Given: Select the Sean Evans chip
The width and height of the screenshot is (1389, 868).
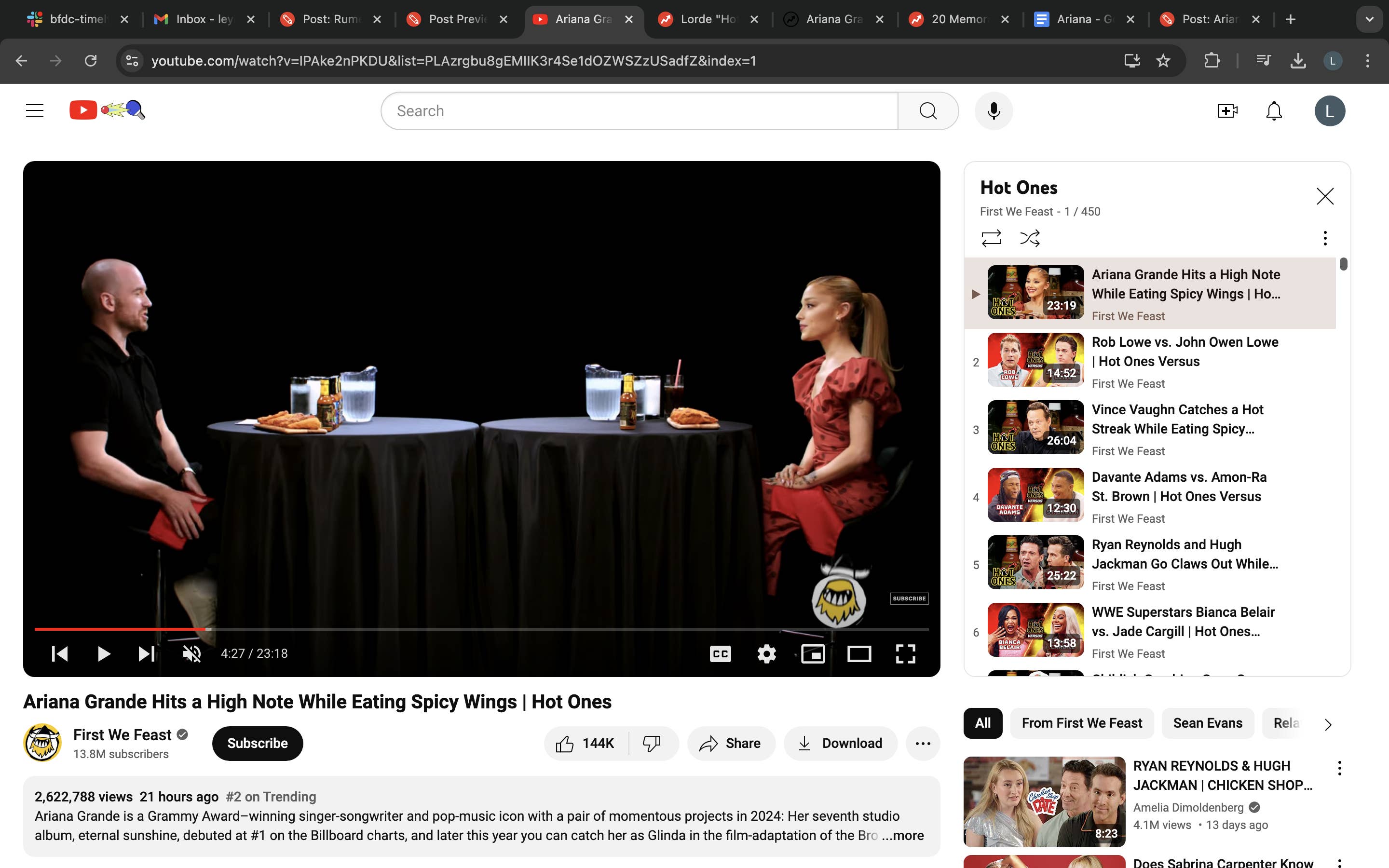Looking at the screenshot, I should tap(1207, 723).
